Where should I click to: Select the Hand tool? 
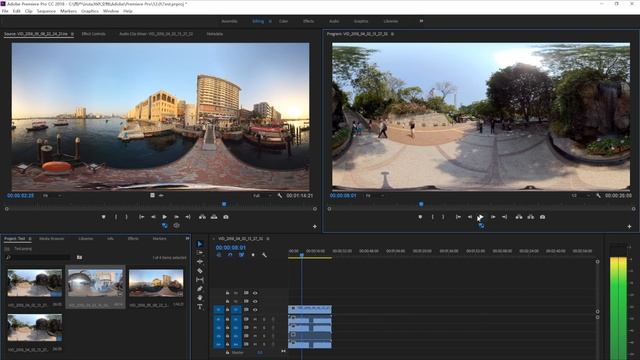200,298
